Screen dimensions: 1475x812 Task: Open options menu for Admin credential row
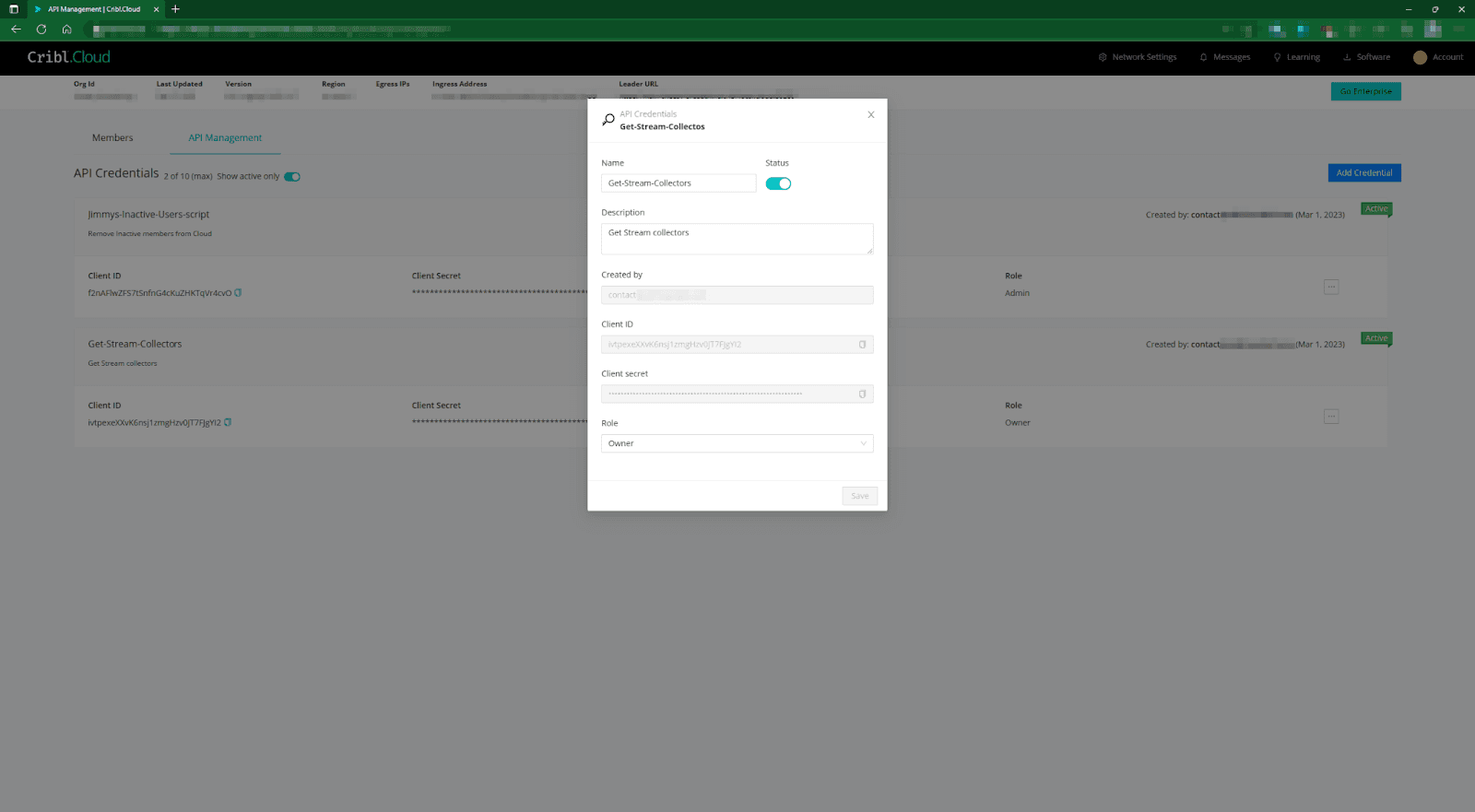pos(1331,287)
